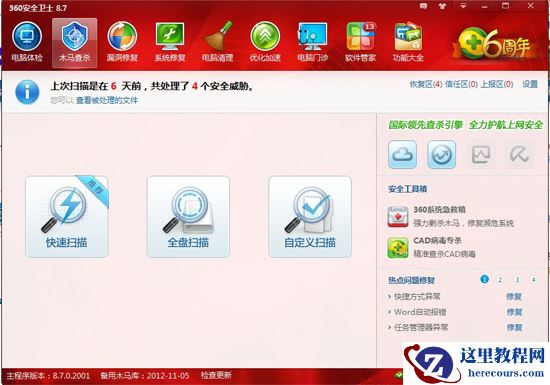Open the main menu dropdown in title bar
Viewport: 550px width, 385px height.
click(463, 6)
